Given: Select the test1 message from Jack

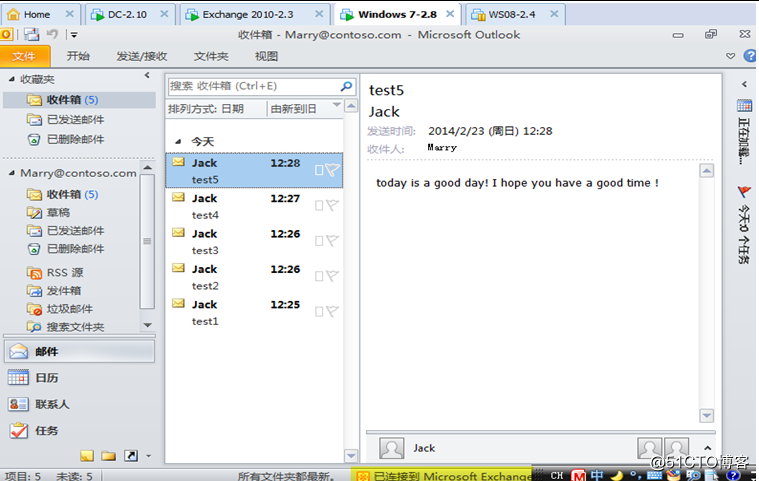Looking at the screenshot, I should (254, 312).
